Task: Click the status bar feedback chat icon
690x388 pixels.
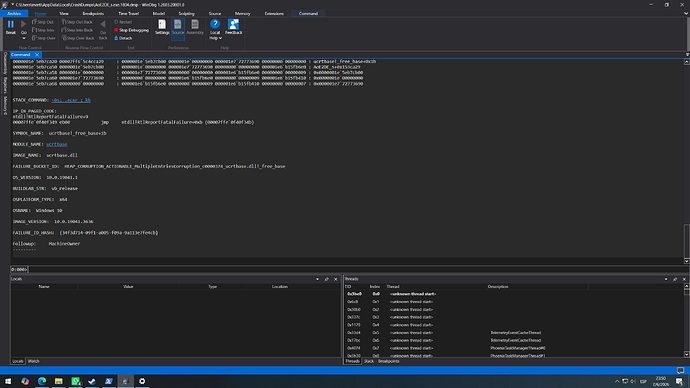Action: (680, 370)
